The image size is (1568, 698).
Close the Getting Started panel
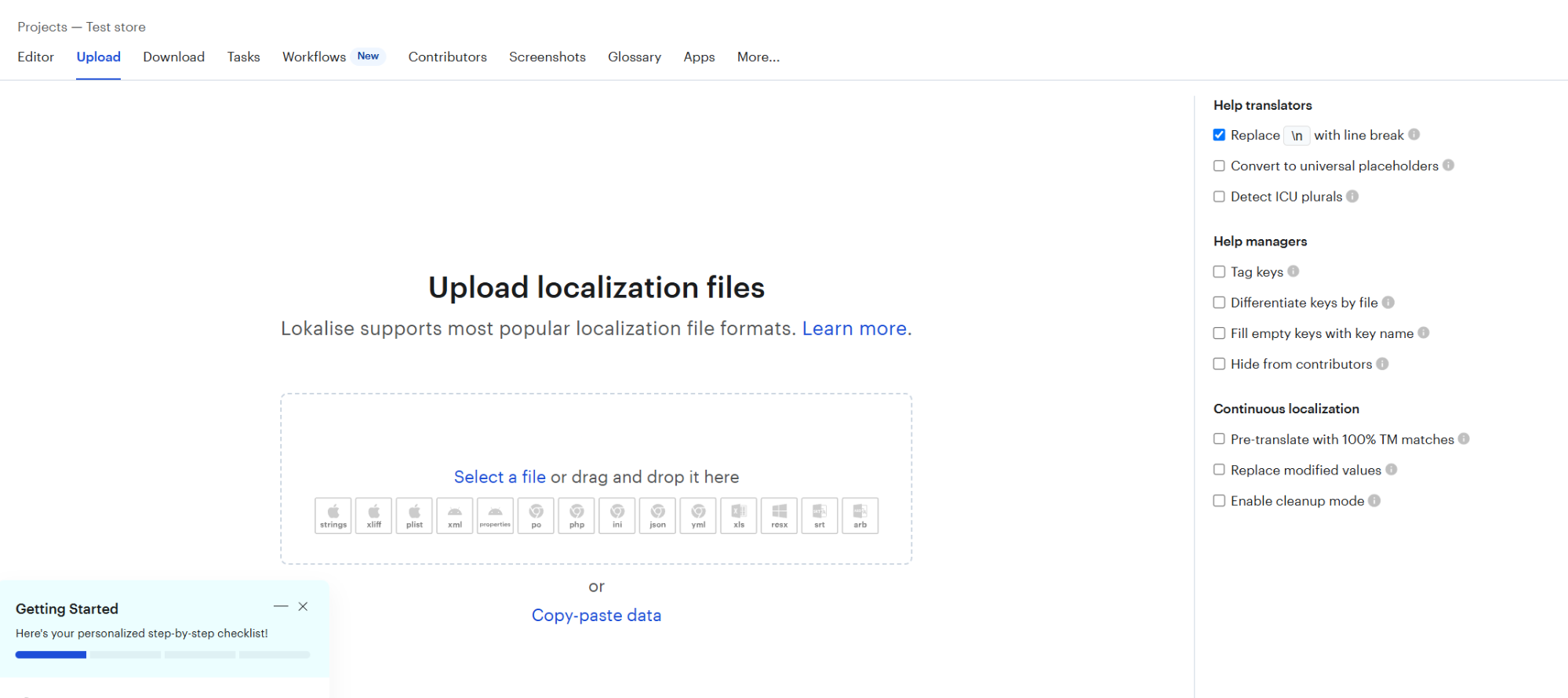[x=303, y=606]
